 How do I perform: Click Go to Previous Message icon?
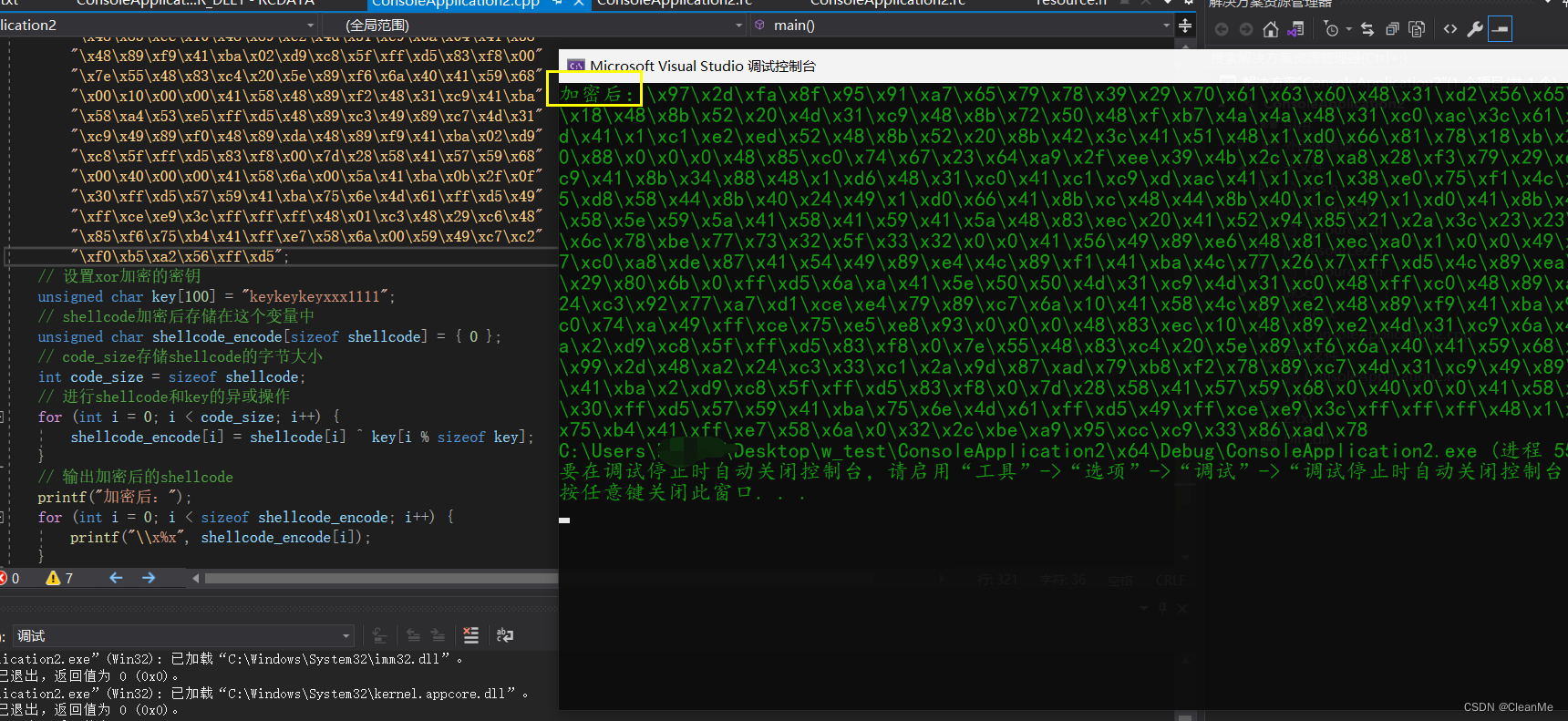pyautogui.click(x=413, y=635)
